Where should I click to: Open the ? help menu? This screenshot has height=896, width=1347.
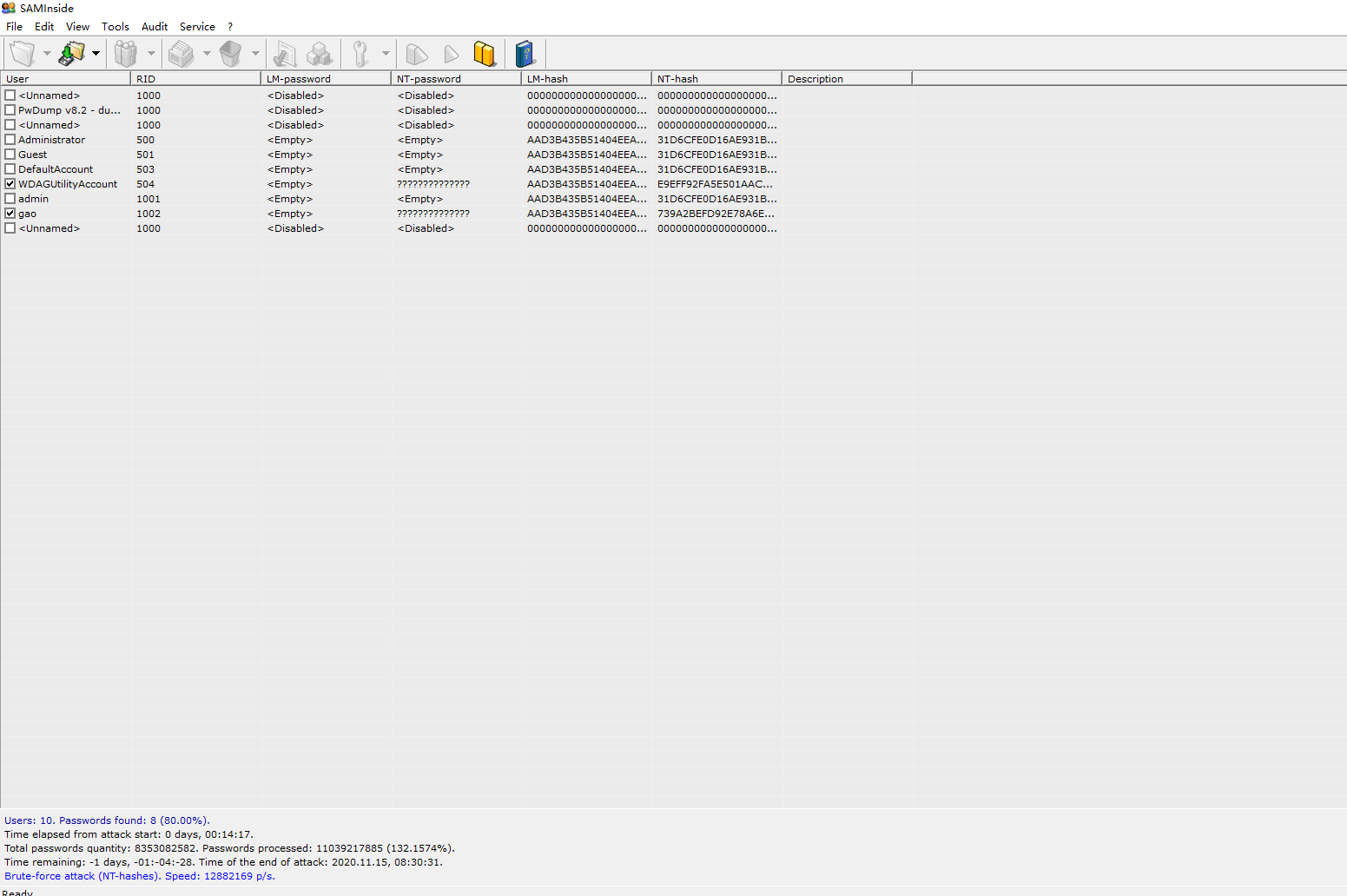pos(230,27)
